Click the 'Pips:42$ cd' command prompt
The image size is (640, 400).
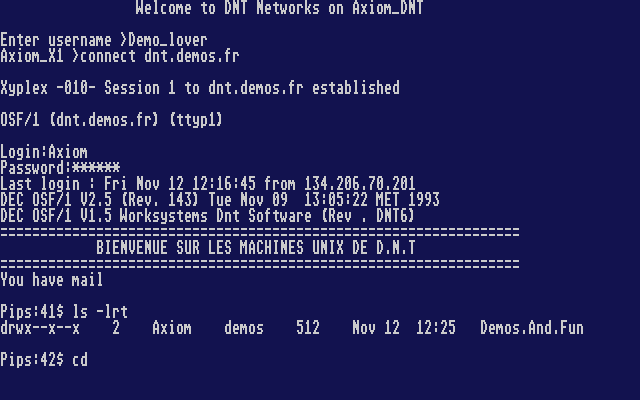[44, 360]
